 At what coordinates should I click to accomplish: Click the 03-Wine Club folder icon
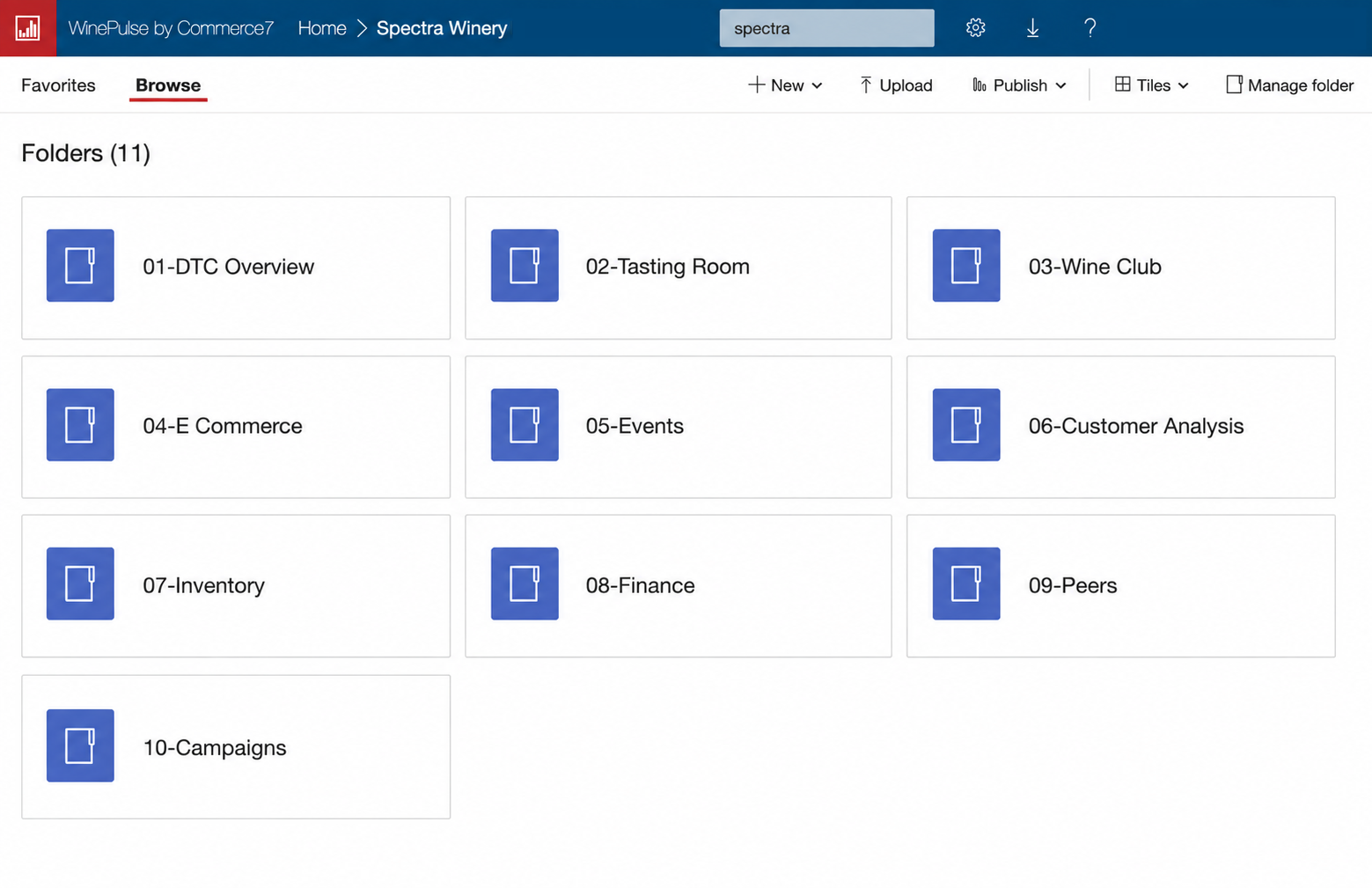point(966,266)
